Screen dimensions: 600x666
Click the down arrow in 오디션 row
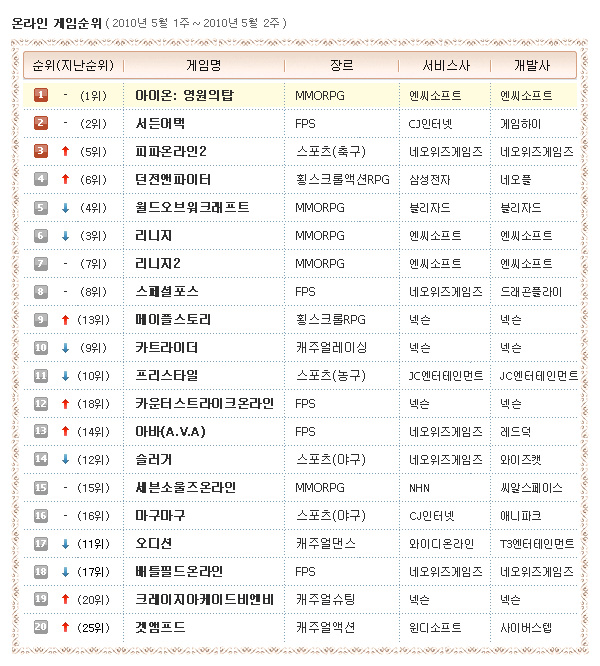(65, 543)
